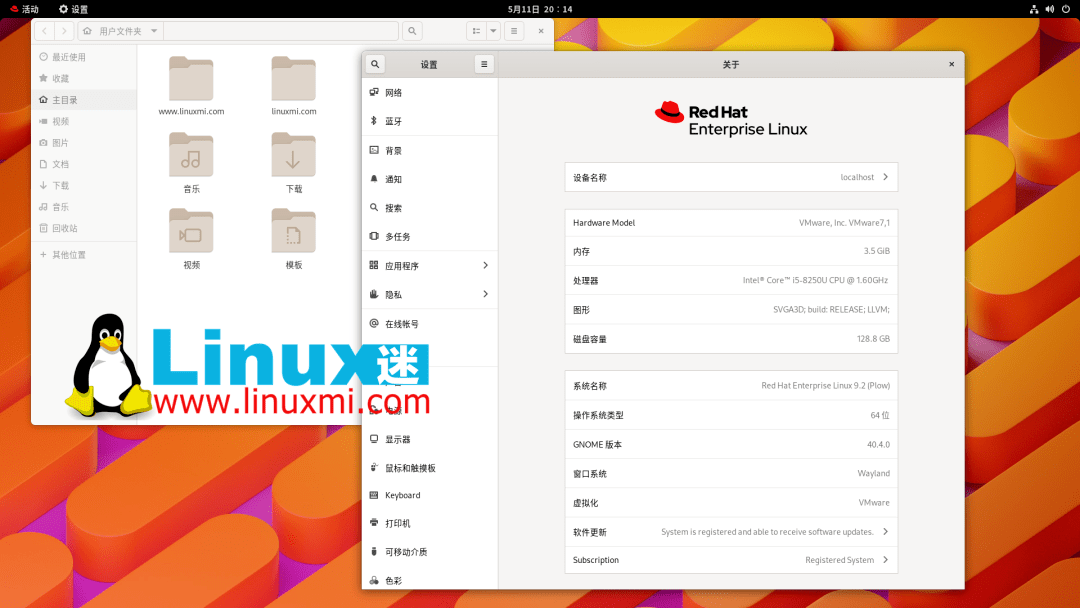Select 背景 background settings
The width and height of the screenshot is (1080, 608).
pyautogui.click(x=430, y=150)
